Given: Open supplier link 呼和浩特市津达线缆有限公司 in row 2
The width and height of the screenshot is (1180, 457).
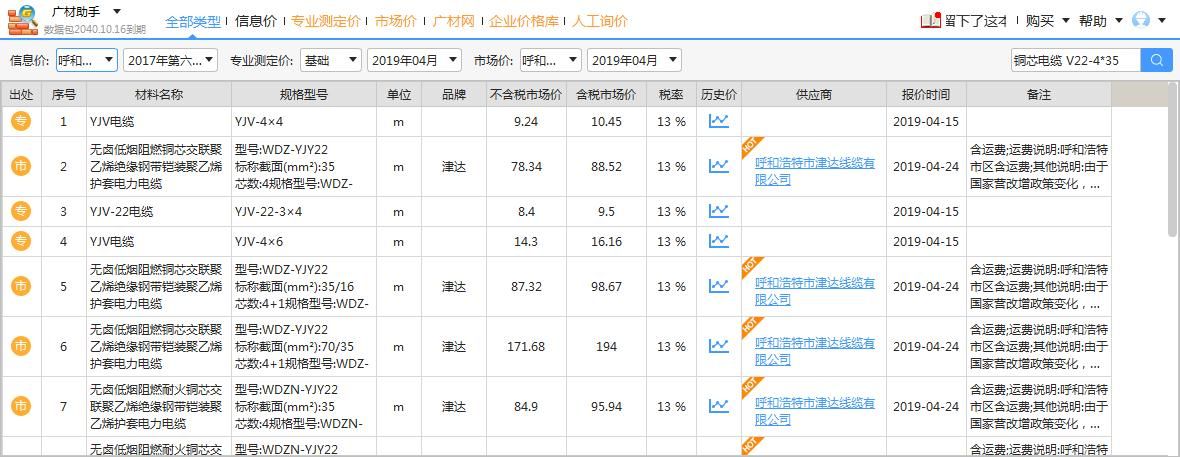Looking at the screenshot, I should [815, 171].
